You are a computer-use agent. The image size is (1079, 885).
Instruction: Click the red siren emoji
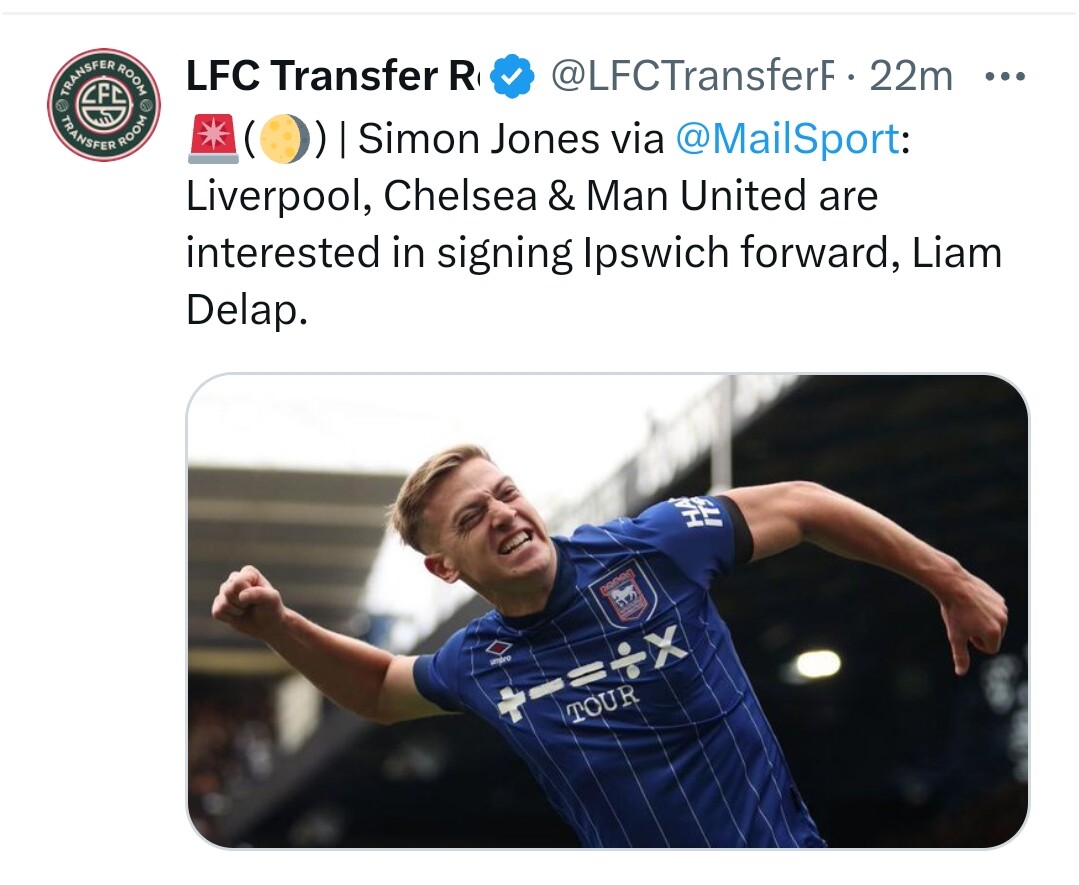pyautogui.click(x=210, y=140)
